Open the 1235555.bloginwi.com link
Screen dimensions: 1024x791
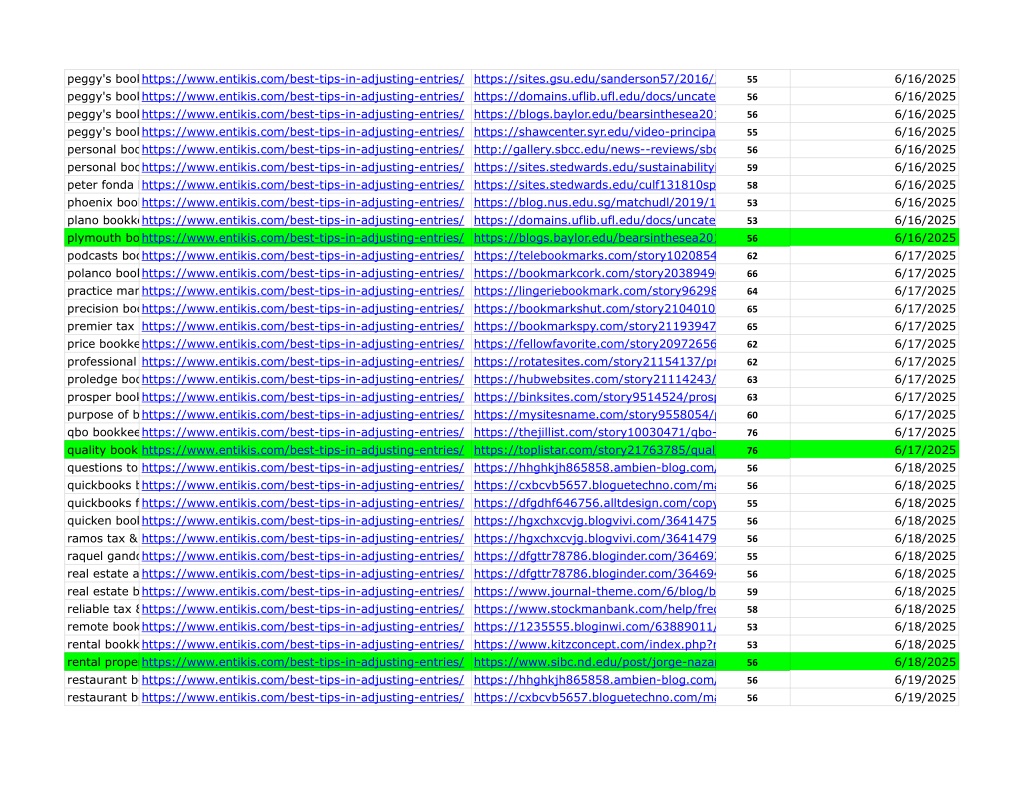point(594,626)
